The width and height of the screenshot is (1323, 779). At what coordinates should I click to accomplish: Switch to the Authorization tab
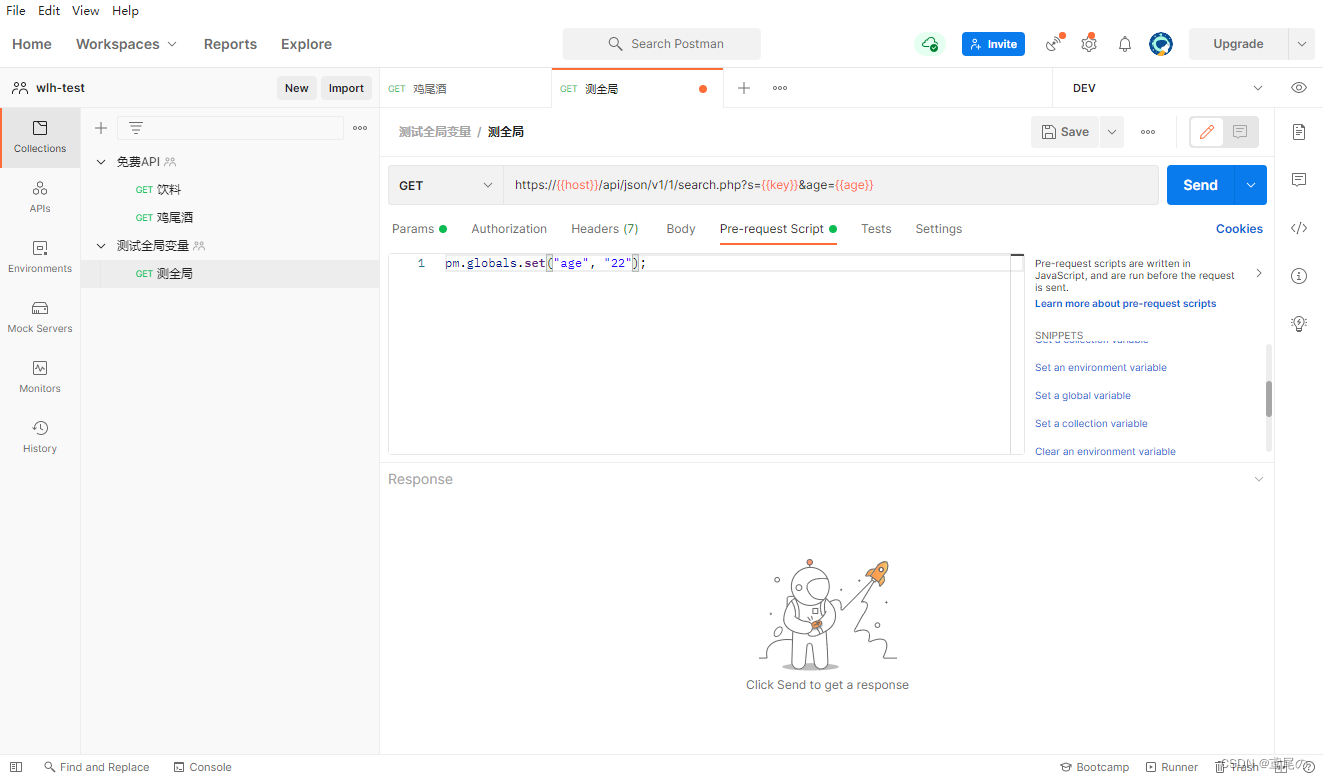(x=509, y=229)
